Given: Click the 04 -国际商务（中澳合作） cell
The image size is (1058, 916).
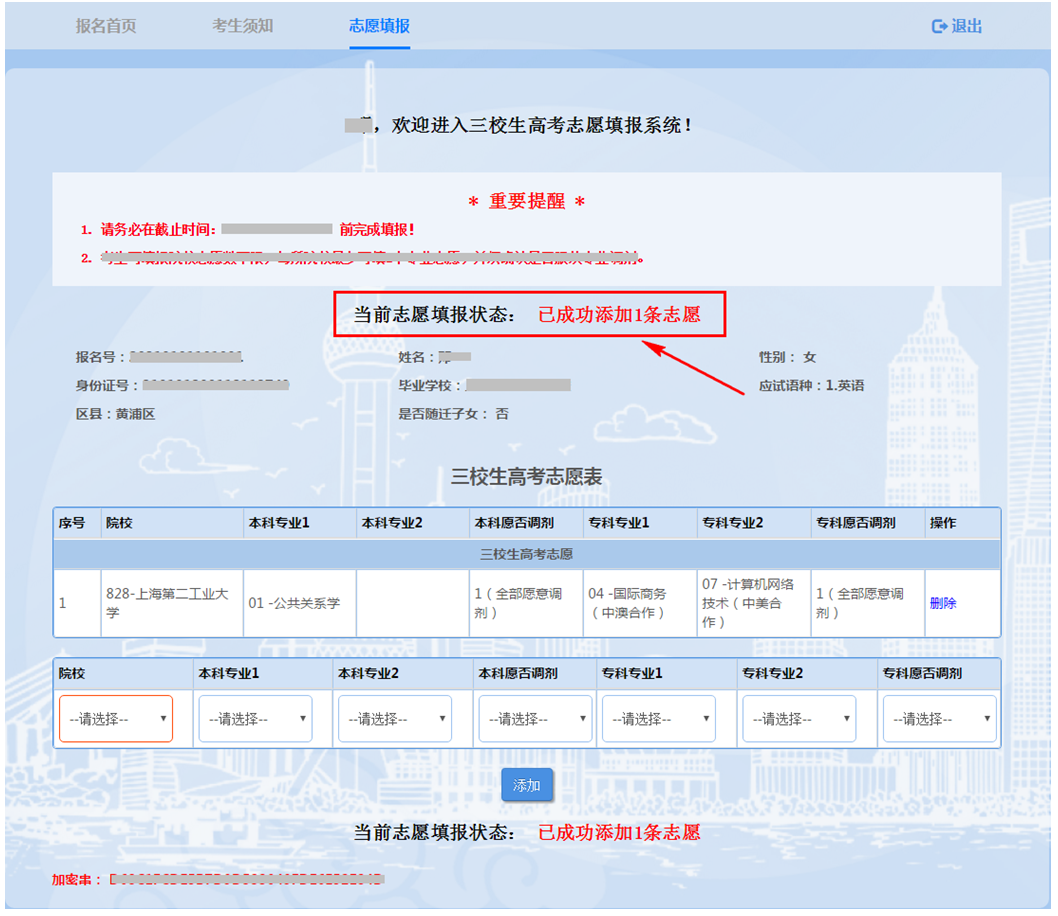Looking at the screenshot, I should tap(640, 603).
